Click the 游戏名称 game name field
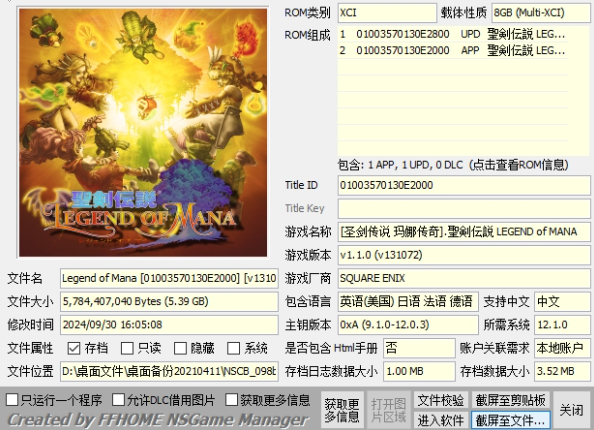The width and height of the screenshot is (594, 430). 464,232
